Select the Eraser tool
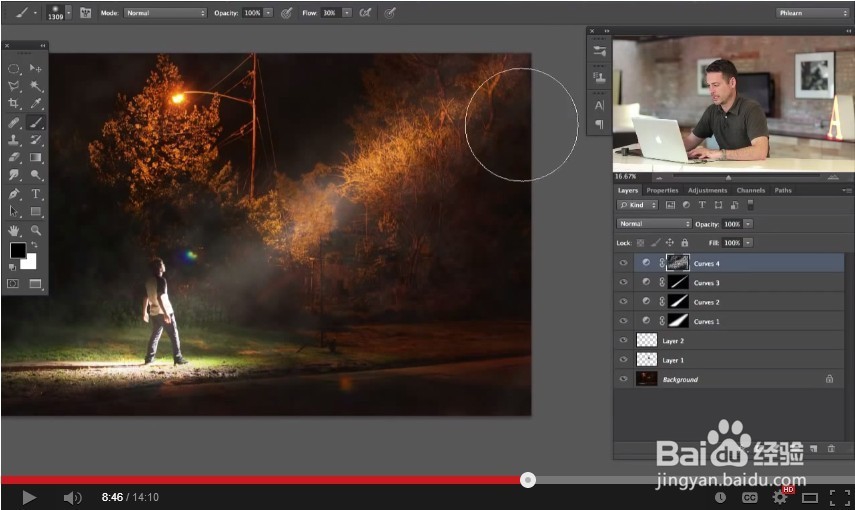Screen dimensions: 855x510 pyautogui.click(x=14, y=158)
